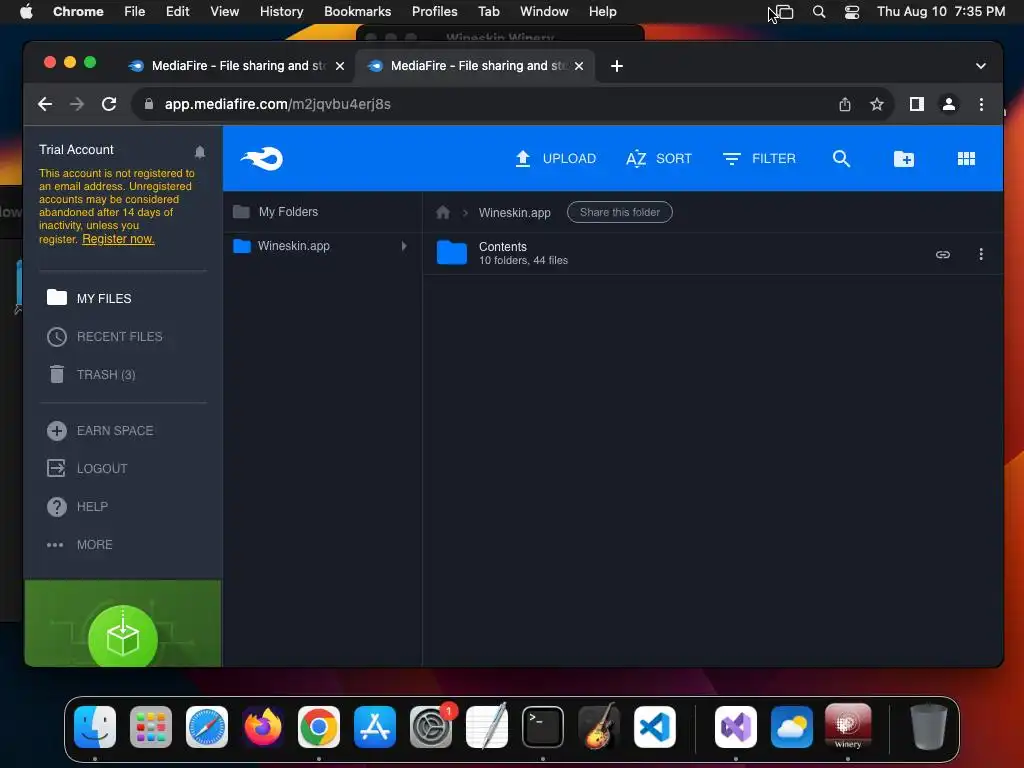This screenshot has width=1024, height=768.
Task: Open the Tab menu
Action: tap(488, 11)
